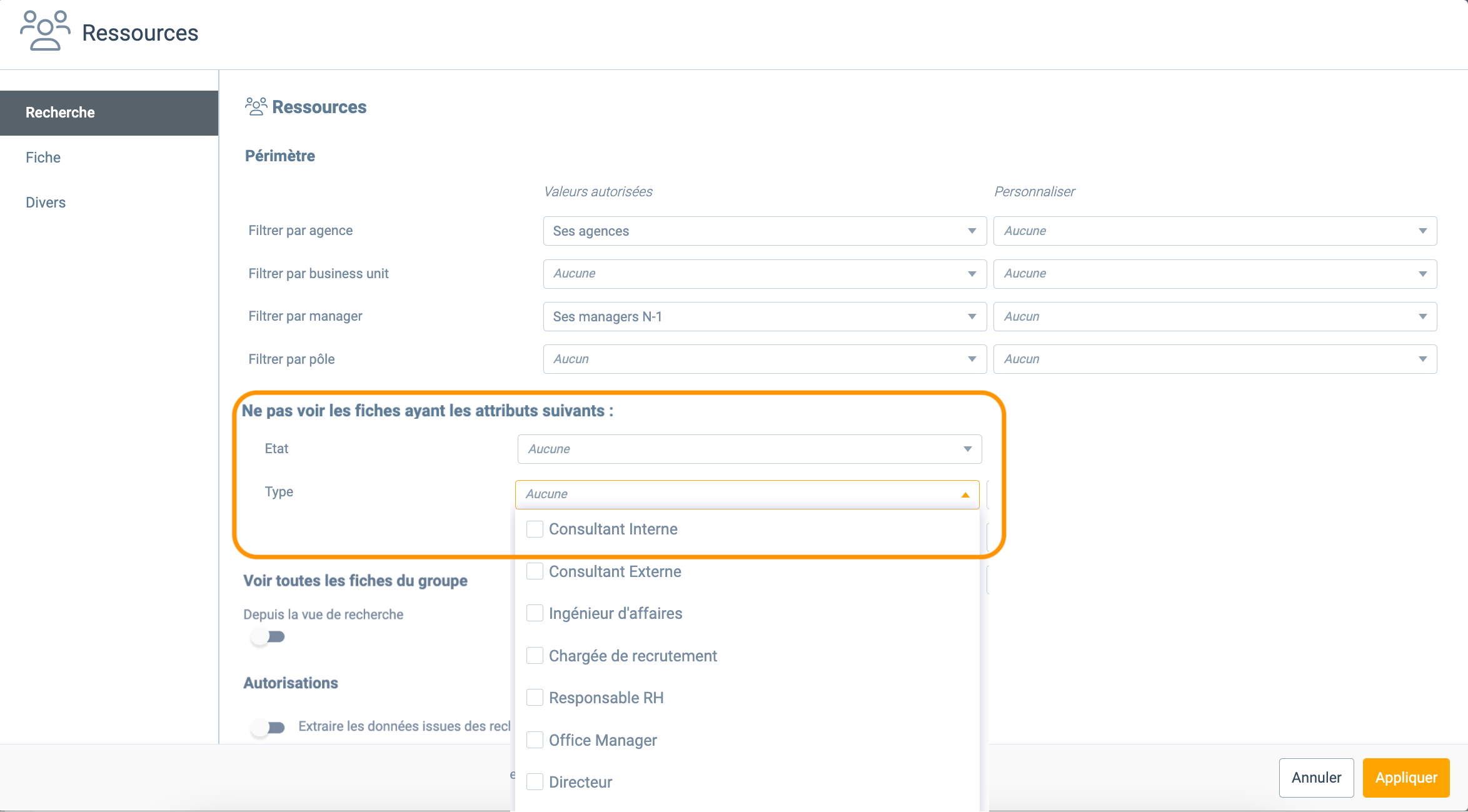Click the 'Filtrer par manager' label

305,316
